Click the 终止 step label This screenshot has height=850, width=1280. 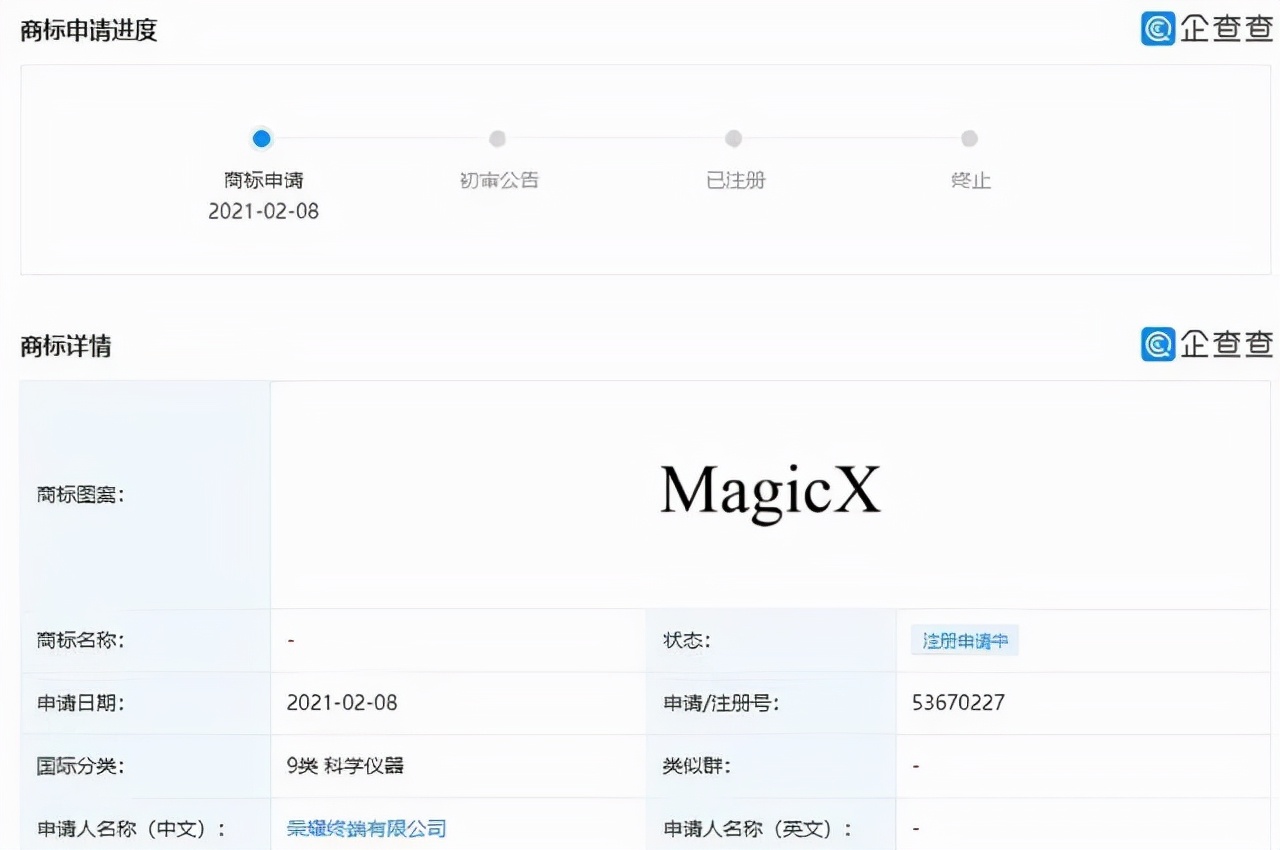(970, 181)
